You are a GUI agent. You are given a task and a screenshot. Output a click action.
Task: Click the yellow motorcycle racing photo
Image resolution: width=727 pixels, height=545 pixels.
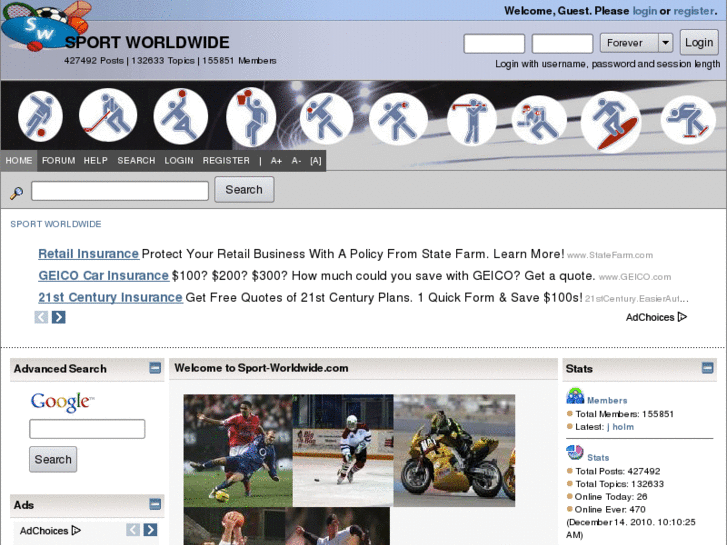coord(454,450)
